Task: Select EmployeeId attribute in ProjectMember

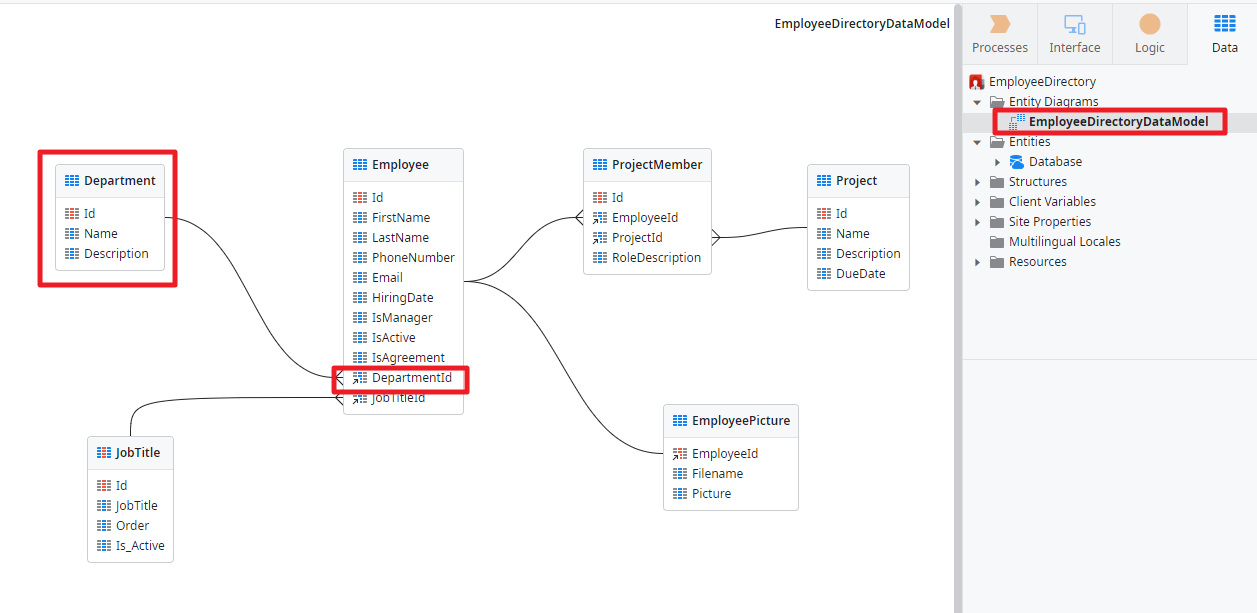Action: coord(647,218)
